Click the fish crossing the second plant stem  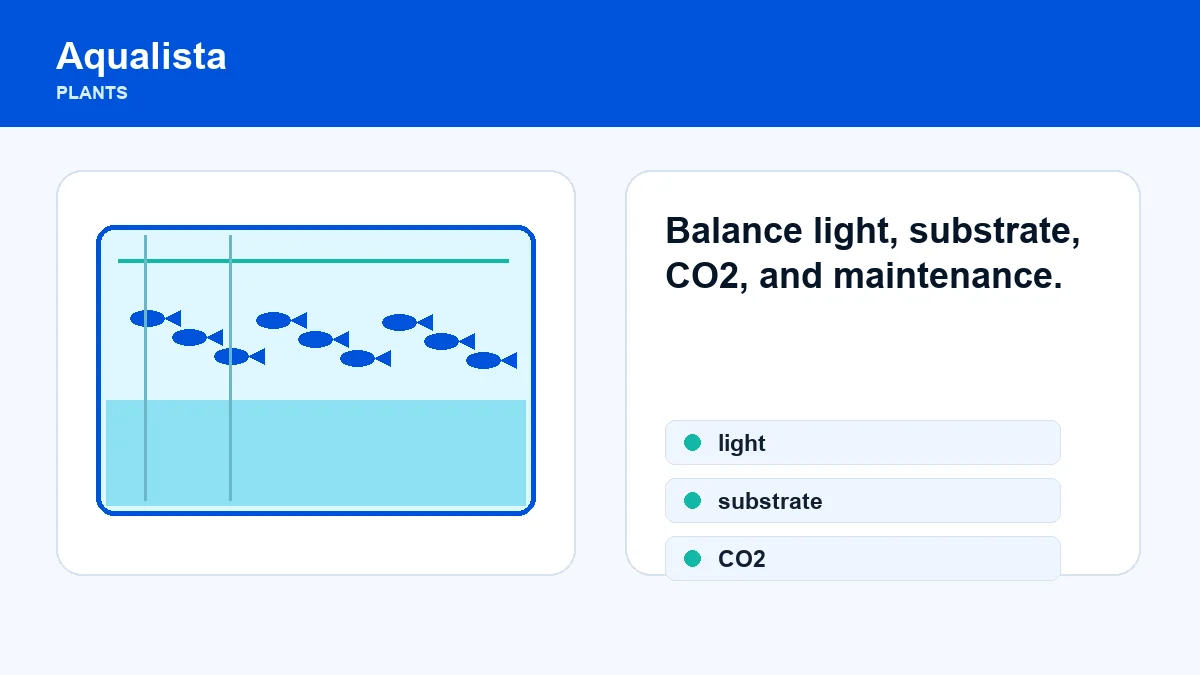pos(239,356)
